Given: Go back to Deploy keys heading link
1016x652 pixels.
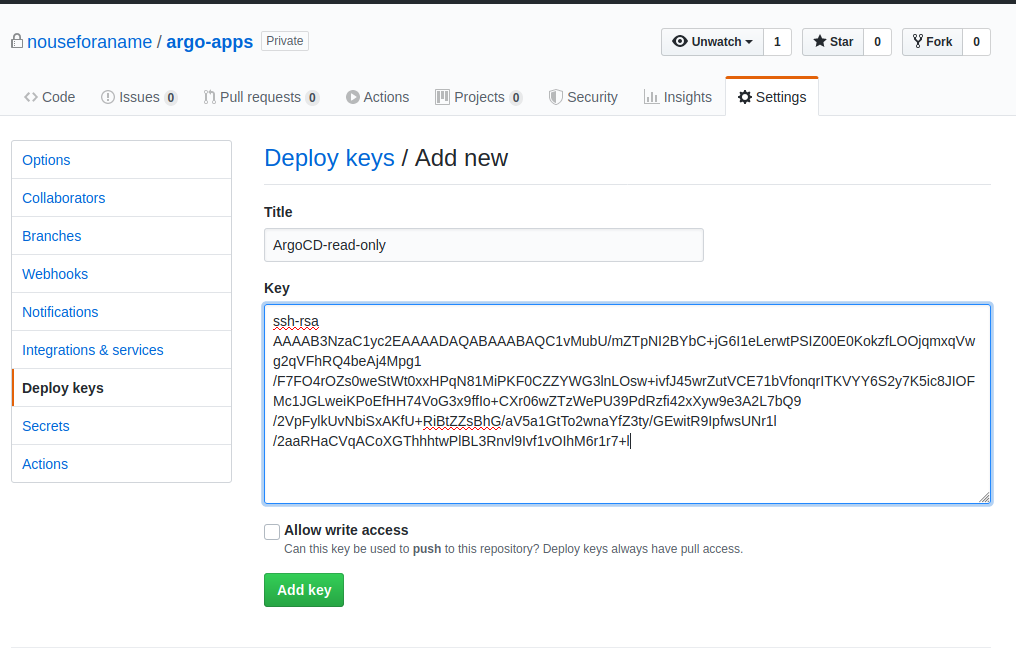Looking at the screenshot, I should pyautogui.click(x=329, y=158).
